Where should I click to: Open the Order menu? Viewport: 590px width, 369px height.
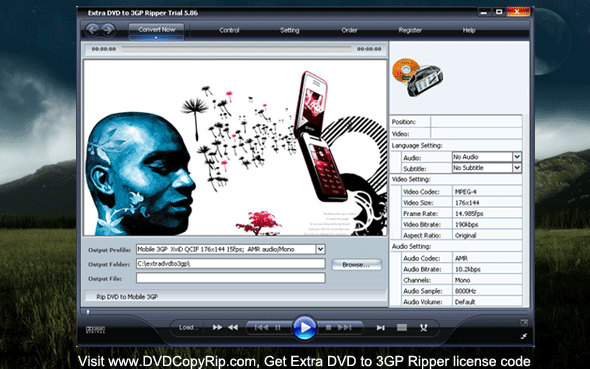(x=349, y=30)
